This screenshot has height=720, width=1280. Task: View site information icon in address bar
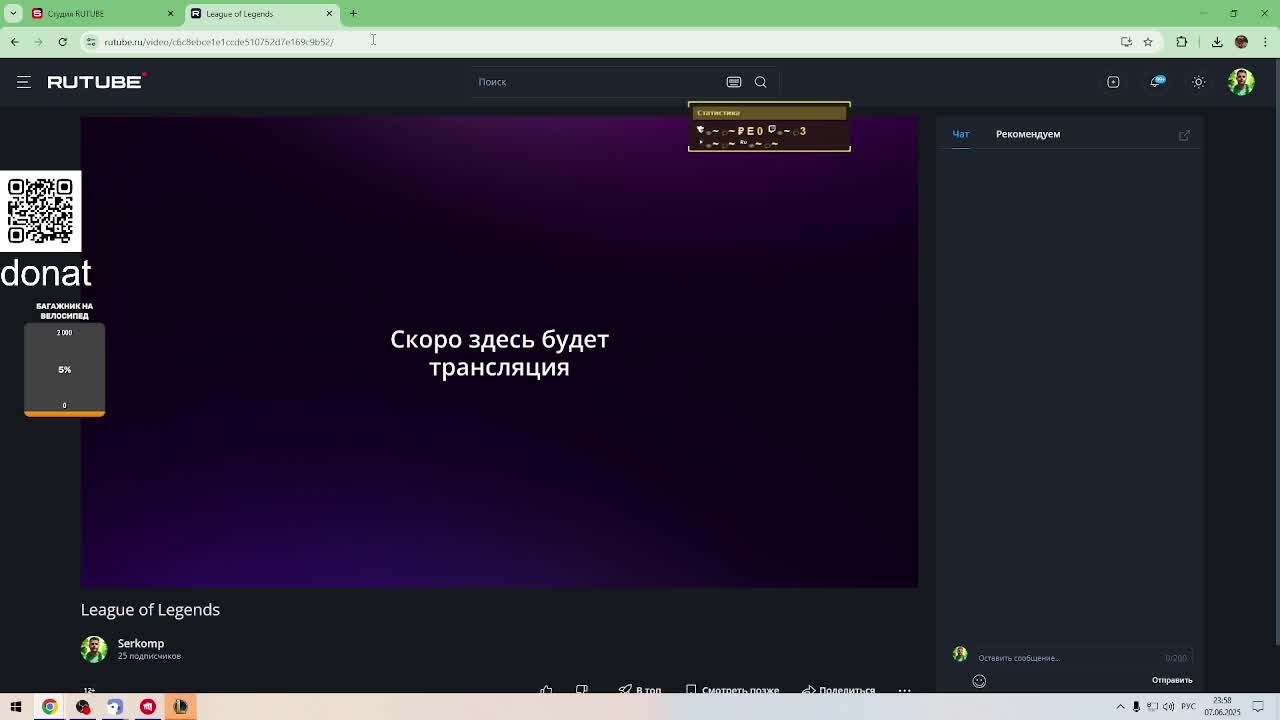point(91,41)
